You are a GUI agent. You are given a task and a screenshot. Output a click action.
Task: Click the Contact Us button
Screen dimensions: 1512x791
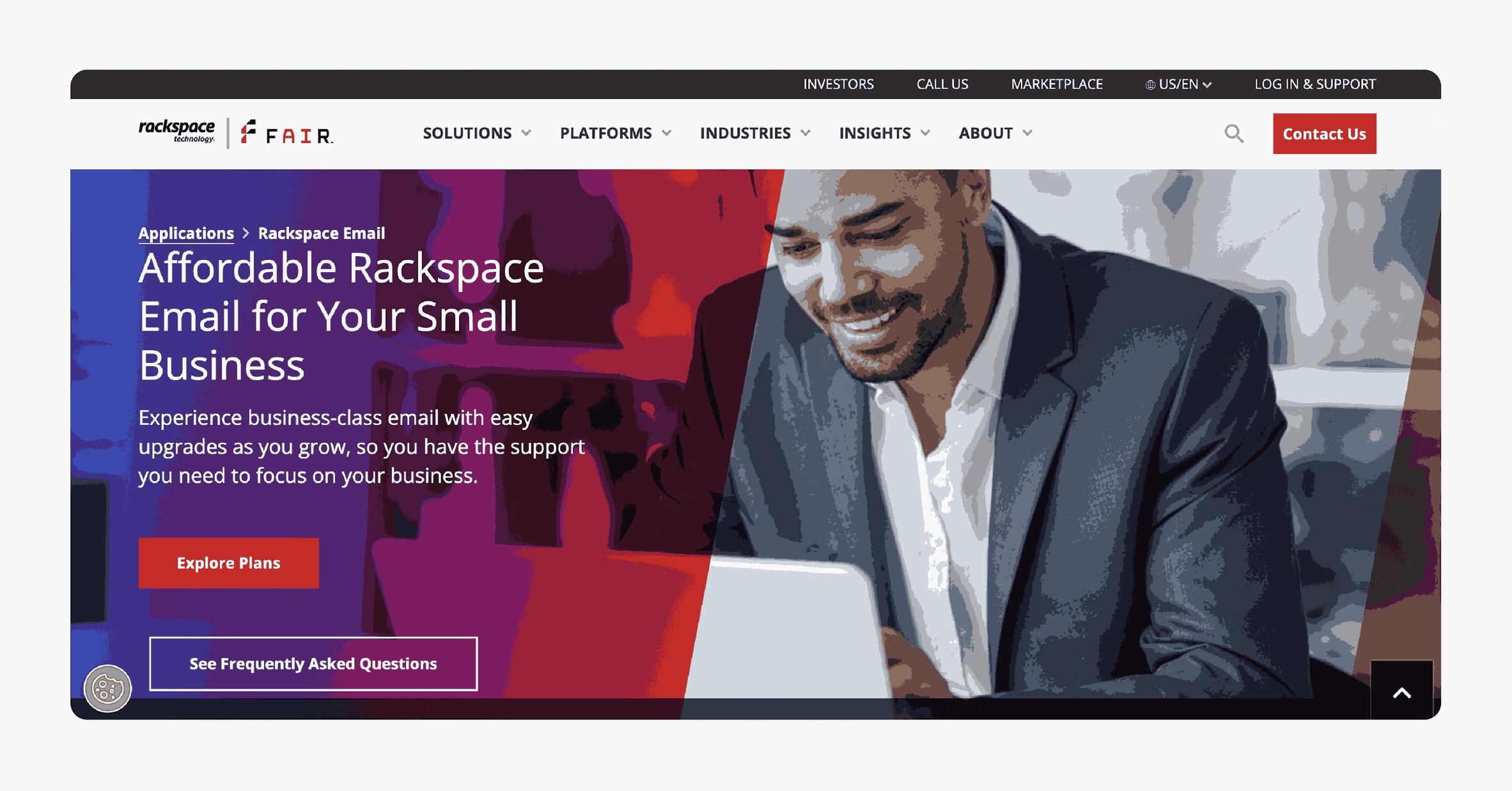pos(1324,132)
